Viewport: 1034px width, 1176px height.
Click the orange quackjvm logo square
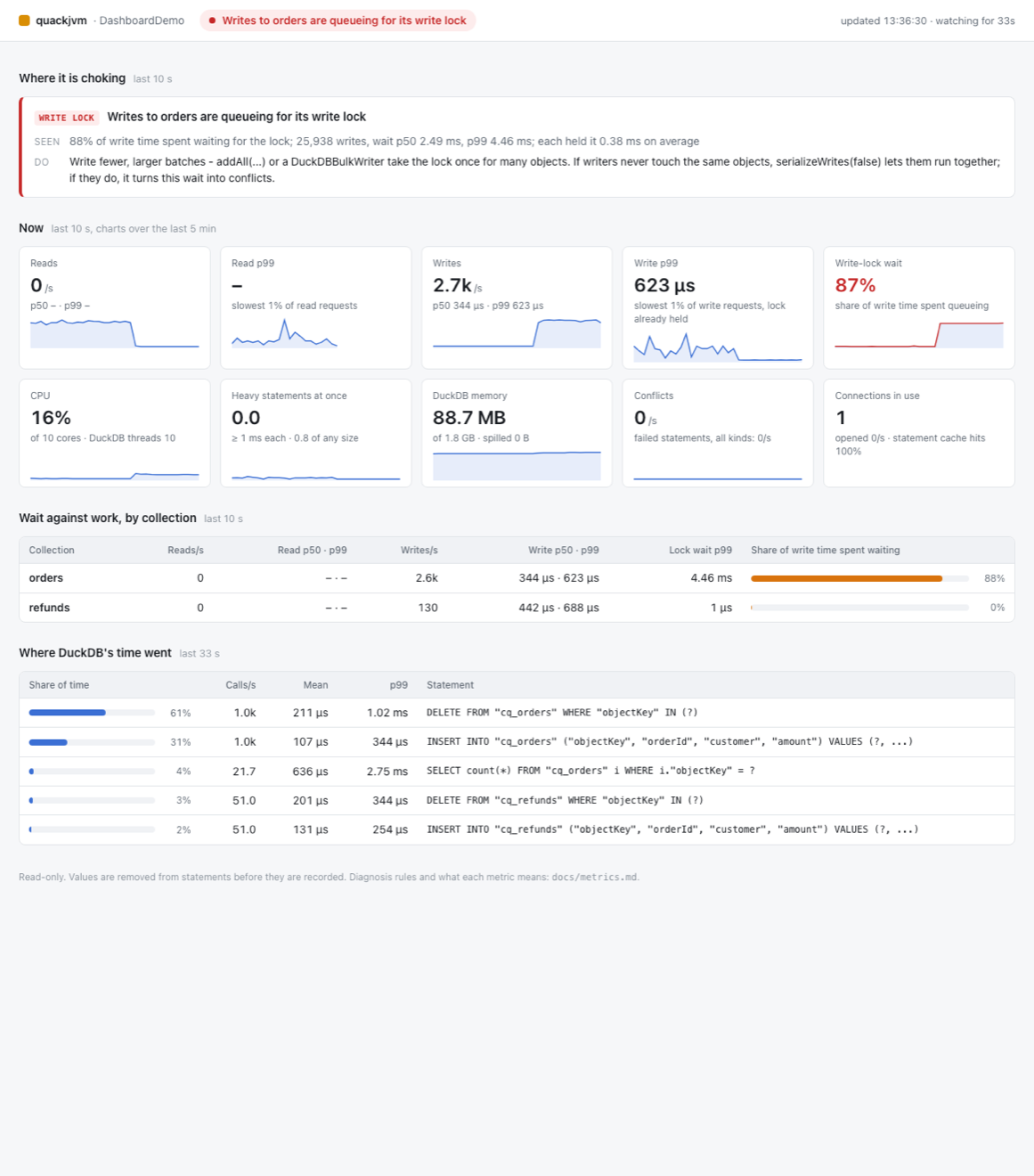pos(24,20)
